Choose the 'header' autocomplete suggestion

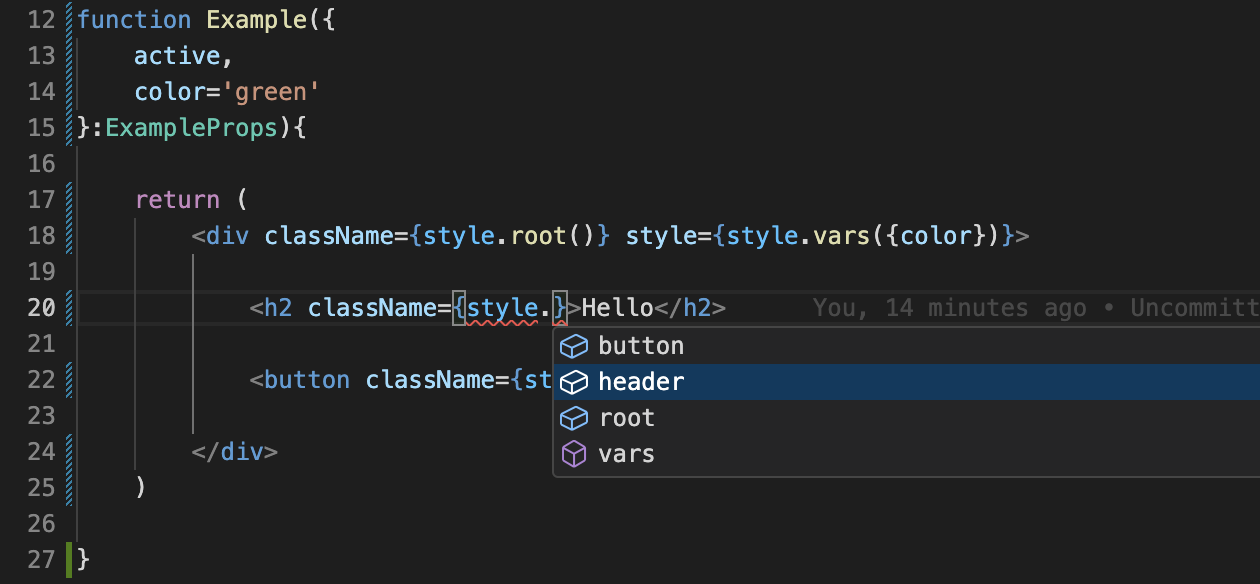[x=906, y=382]
